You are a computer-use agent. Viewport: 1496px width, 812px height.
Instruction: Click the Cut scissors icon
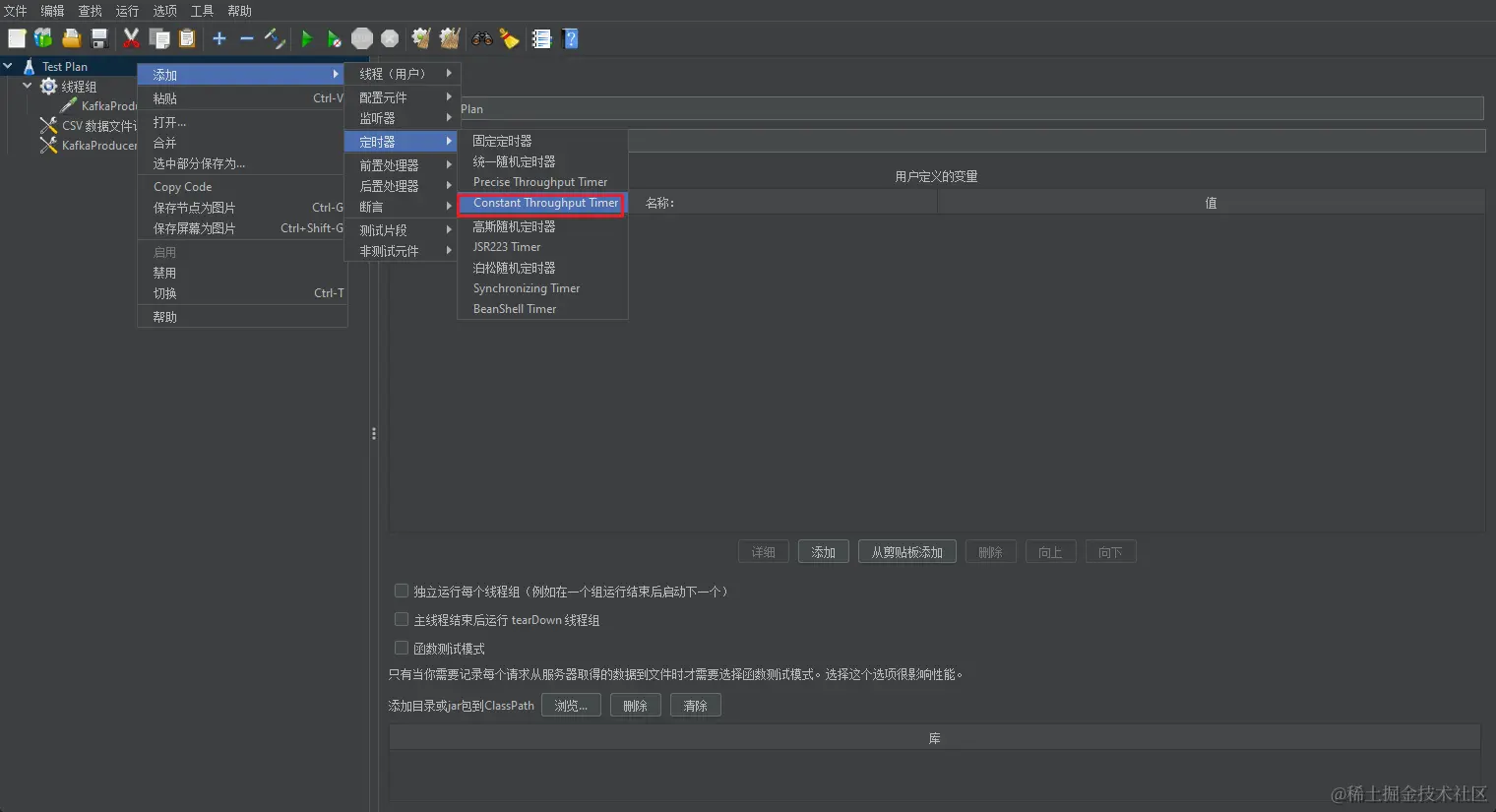131,38
